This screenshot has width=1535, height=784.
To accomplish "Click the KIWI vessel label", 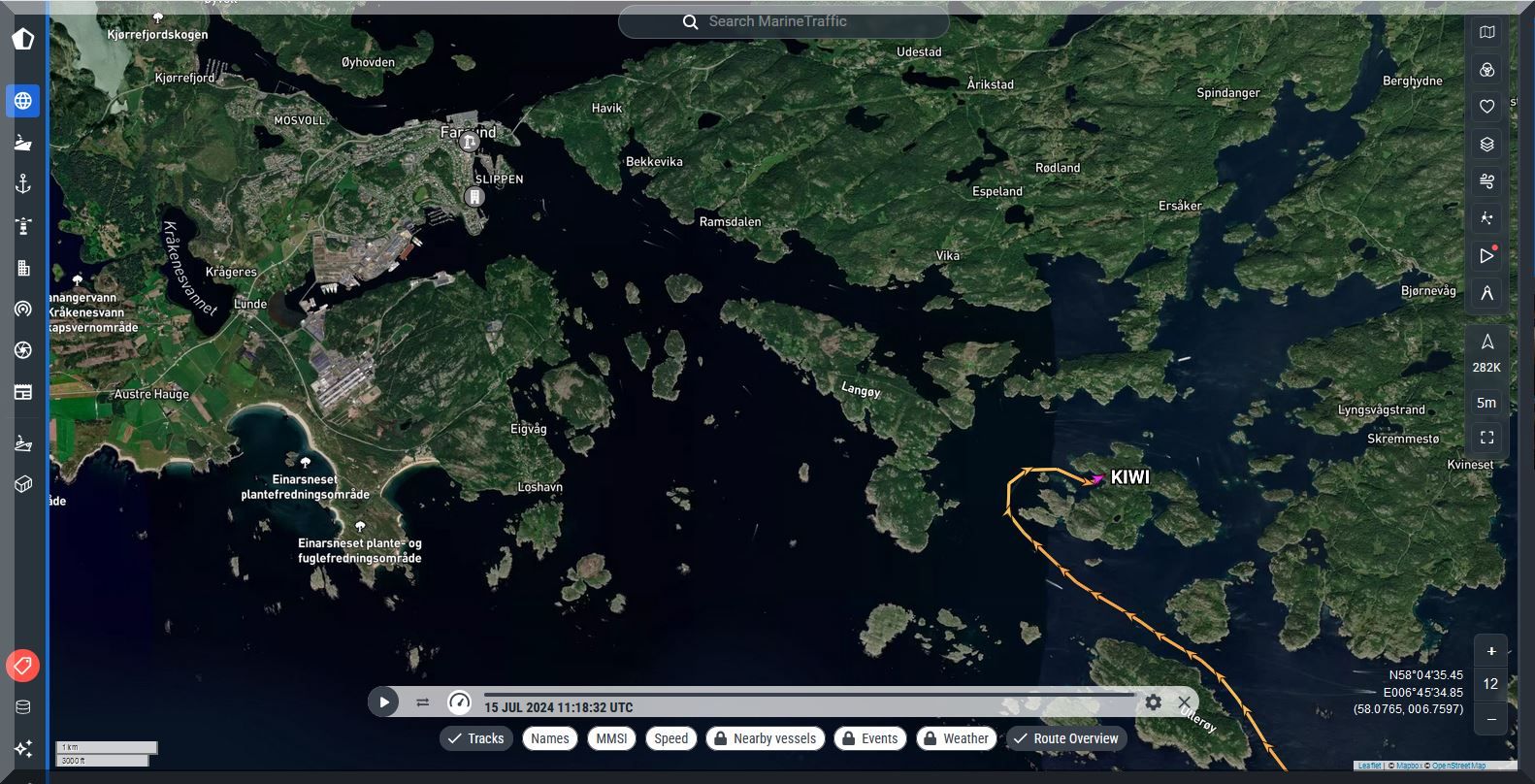I will (1129, 477).
